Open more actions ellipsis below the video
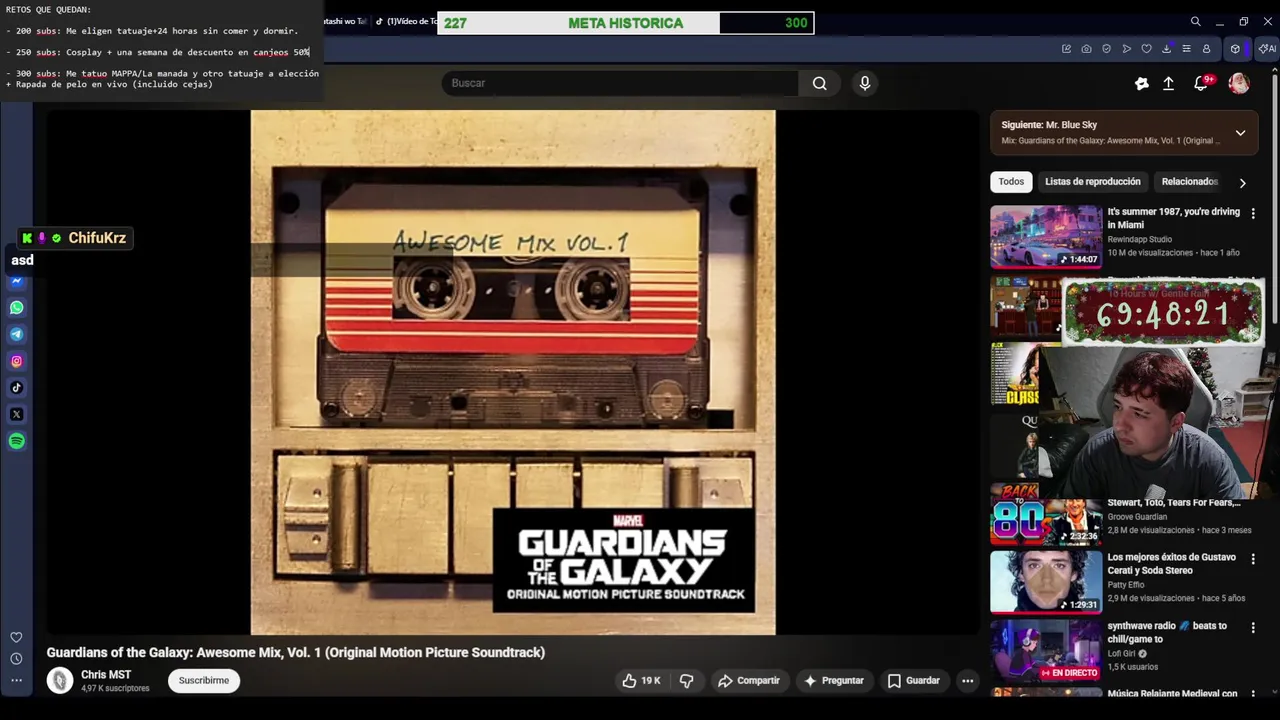Image resolution: width=1280 pixels, height=720 pixels. 967,681
